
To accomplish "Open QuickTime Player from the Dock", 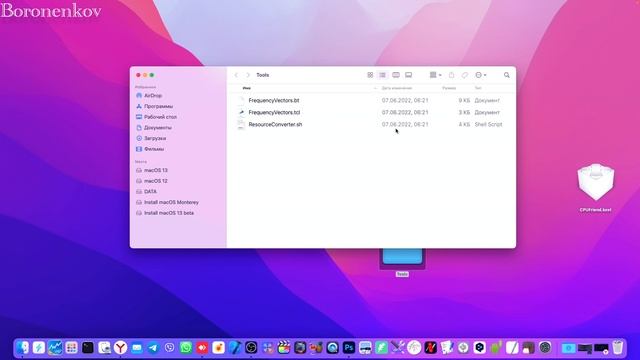I will [x=333, y=348].
